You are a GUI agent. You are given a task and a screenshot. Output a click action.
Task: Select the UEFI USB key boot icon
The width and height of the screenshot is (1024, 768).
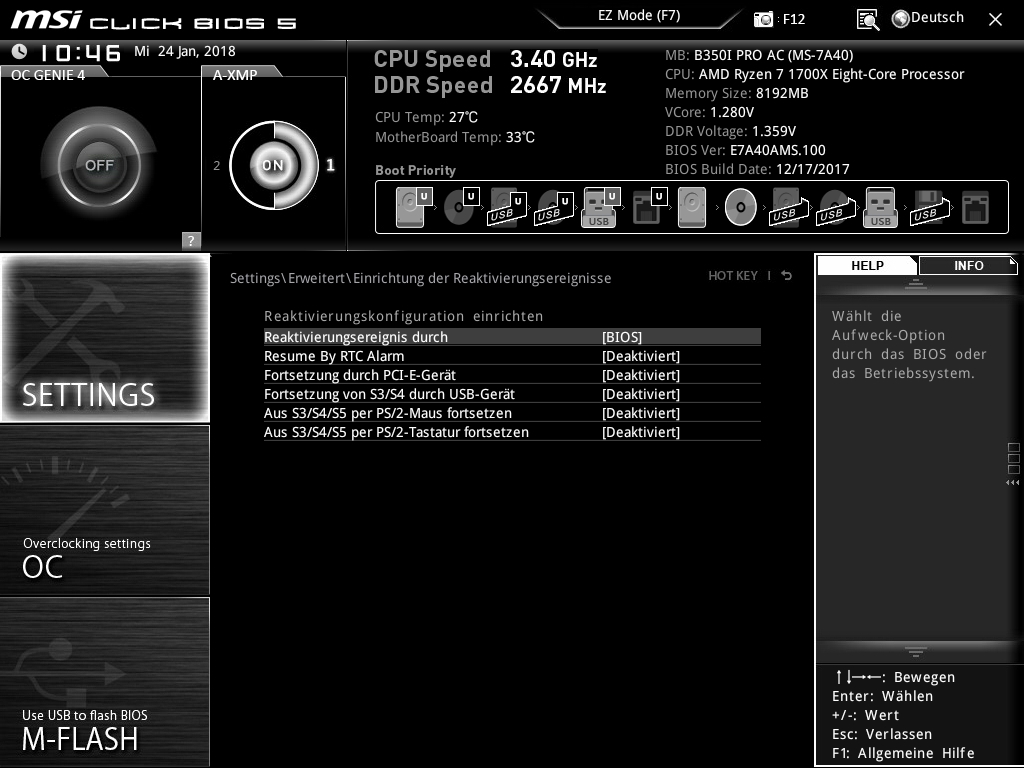(x=600, y=207)
